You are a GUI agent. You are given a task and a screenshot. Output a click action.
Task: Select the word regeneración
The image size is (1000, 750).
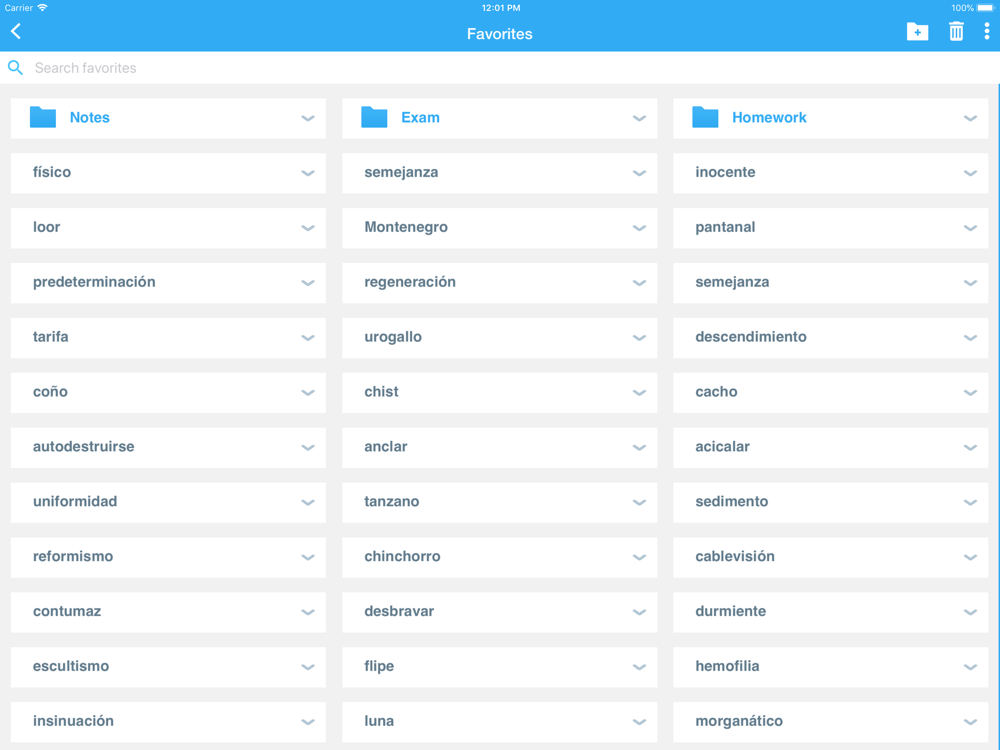pos(410,282)
